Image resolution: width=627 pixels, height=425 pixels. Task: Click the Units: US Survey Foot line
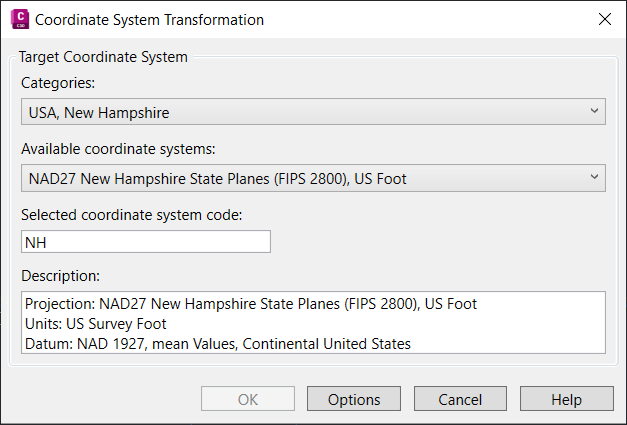pyautogui.click(x=96, y=324)
